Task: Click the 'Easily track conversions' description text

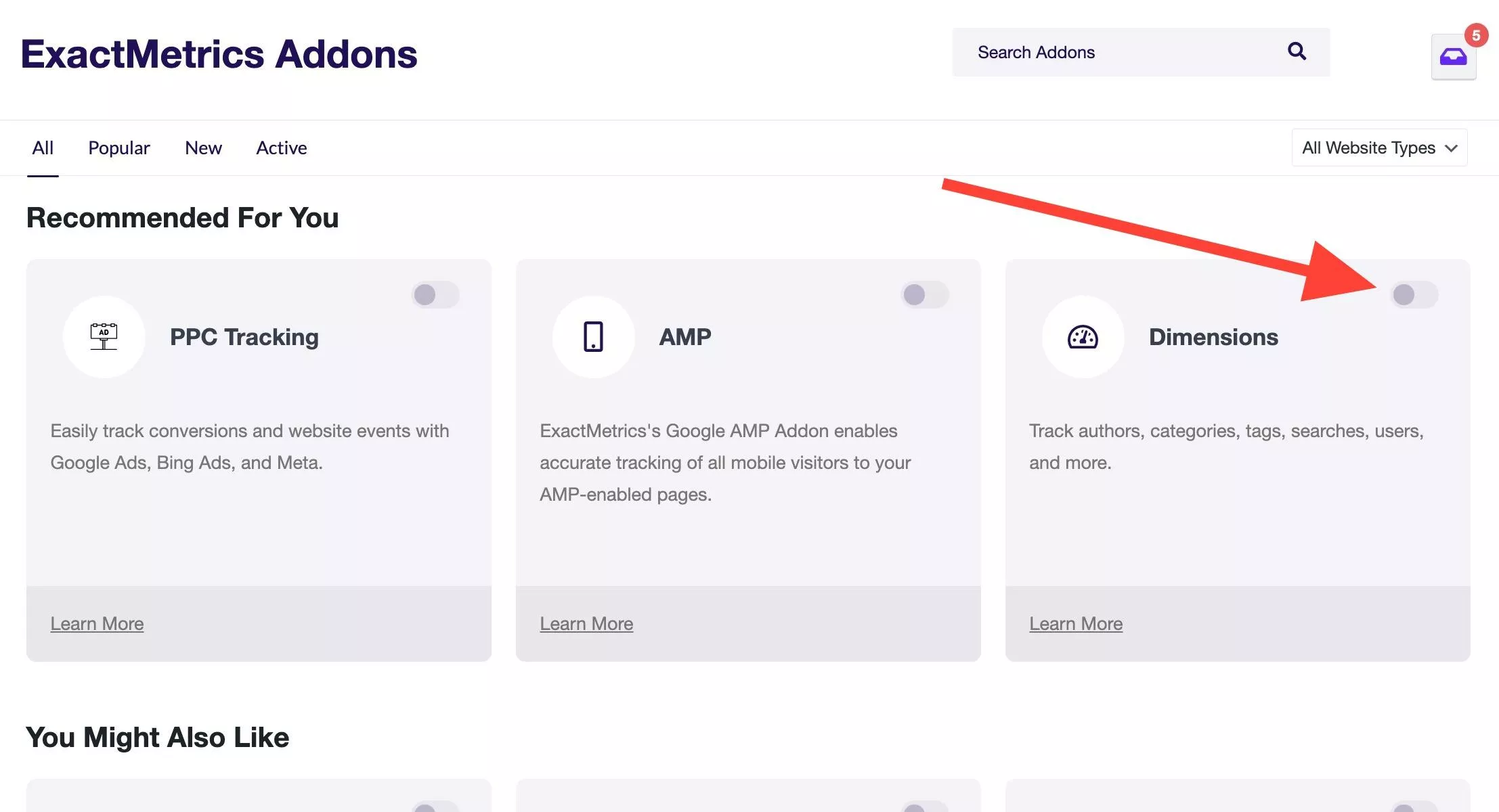Action: (250, 447)
